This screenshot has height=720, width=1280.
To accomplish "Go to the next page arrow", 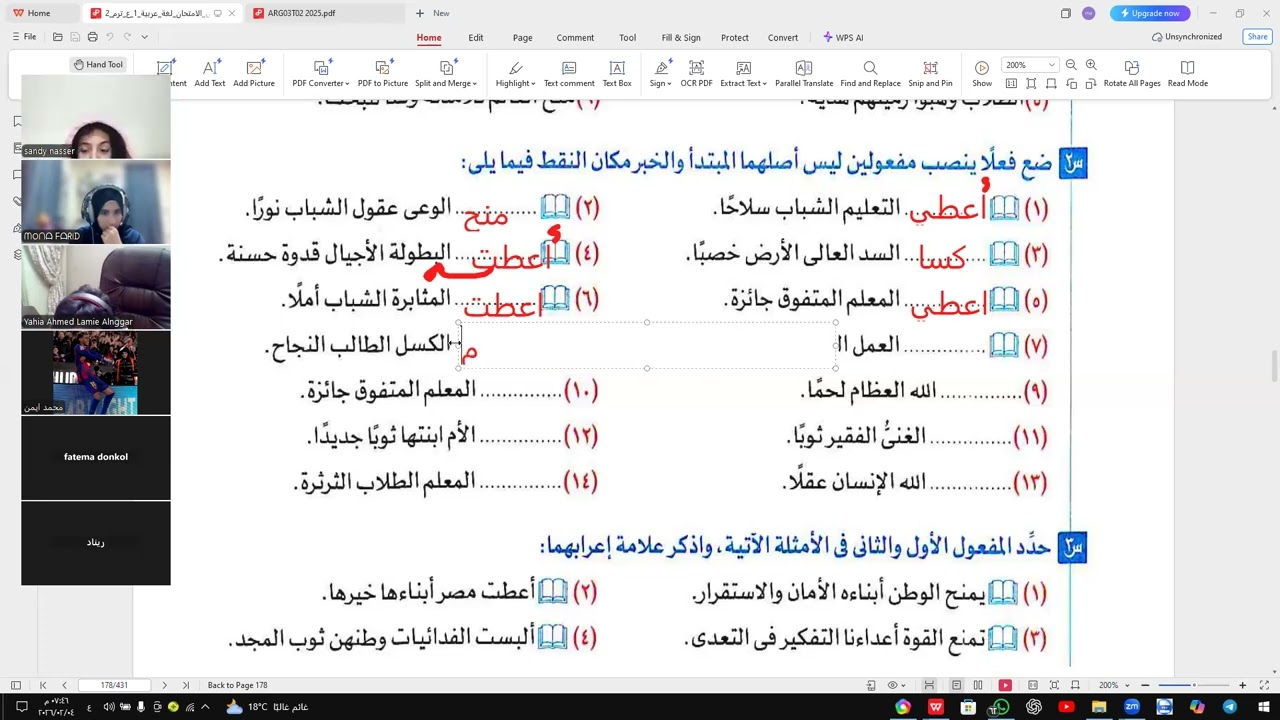I will click(x=164, y=685).
